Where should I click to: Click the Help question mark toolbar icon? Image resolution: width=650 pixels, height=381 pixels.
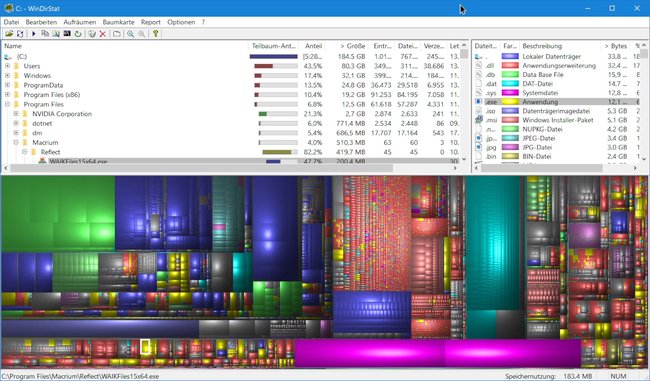tap(155, 34)
